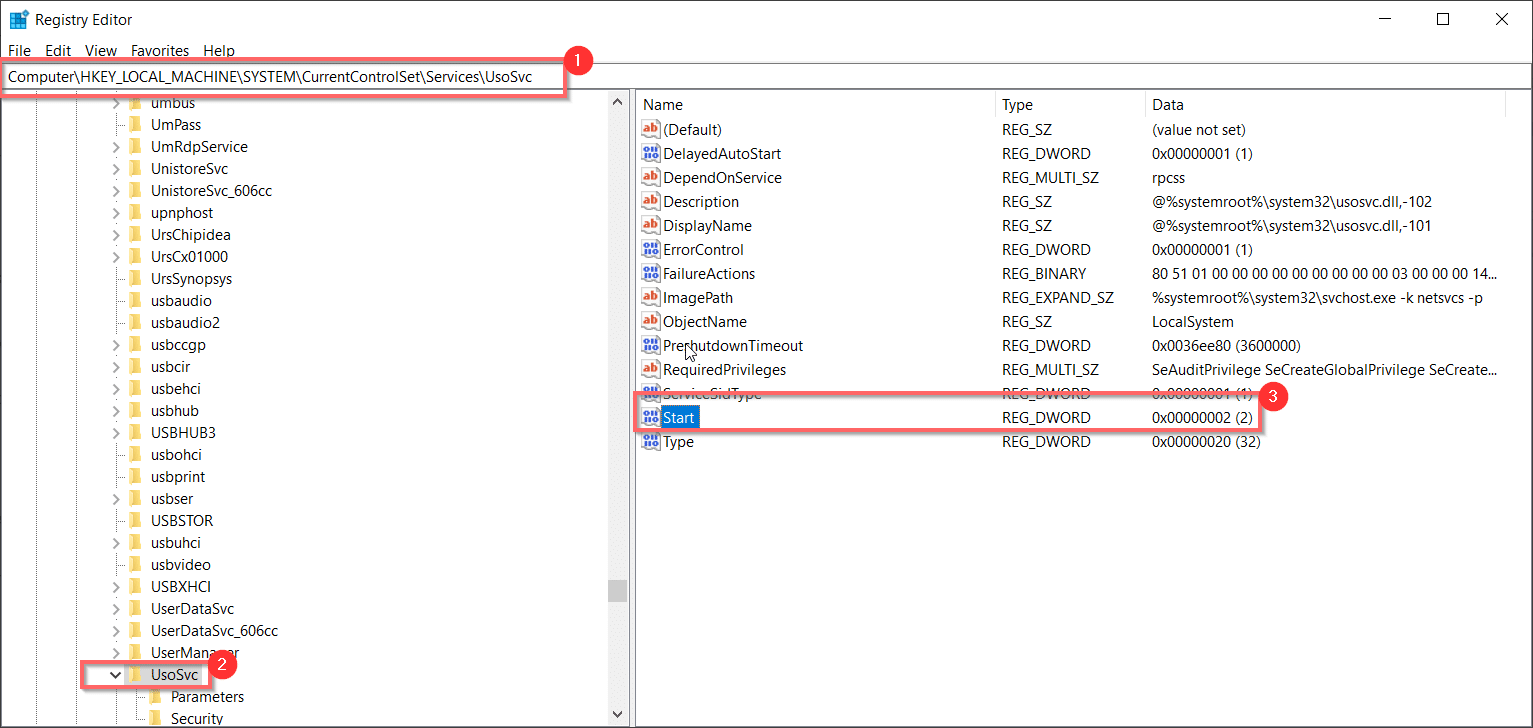This screenshot has height=728, width=1533.
Task: Open the Edit menu
Action: 58,50
